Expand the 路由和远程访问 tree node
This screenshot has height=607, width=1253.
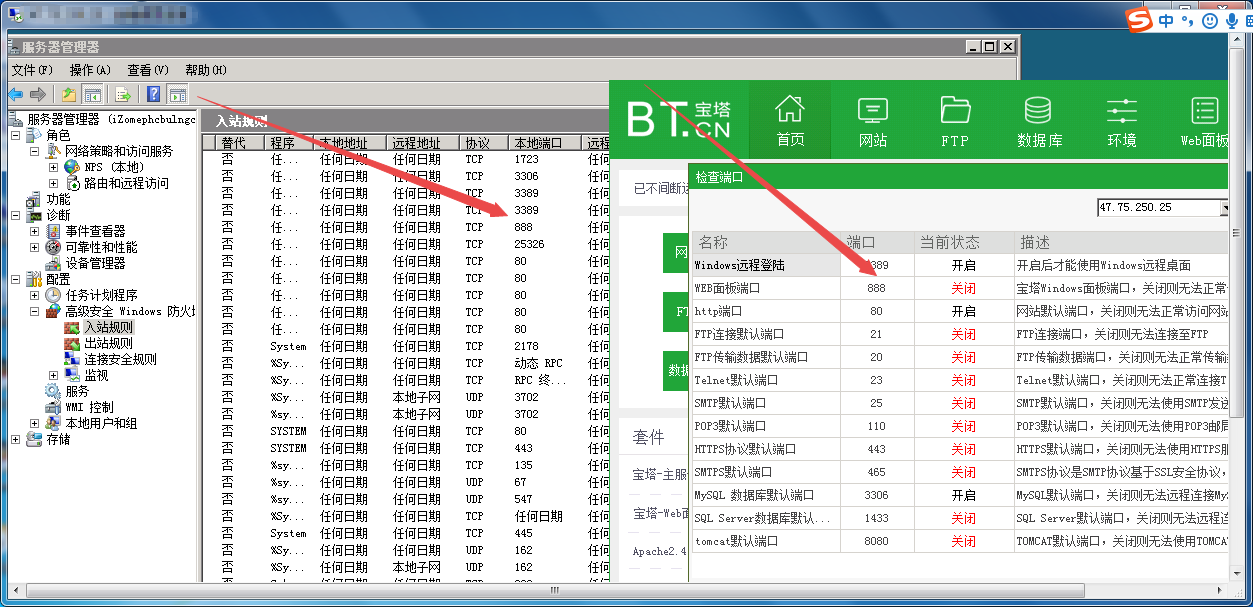click(53, 183)
